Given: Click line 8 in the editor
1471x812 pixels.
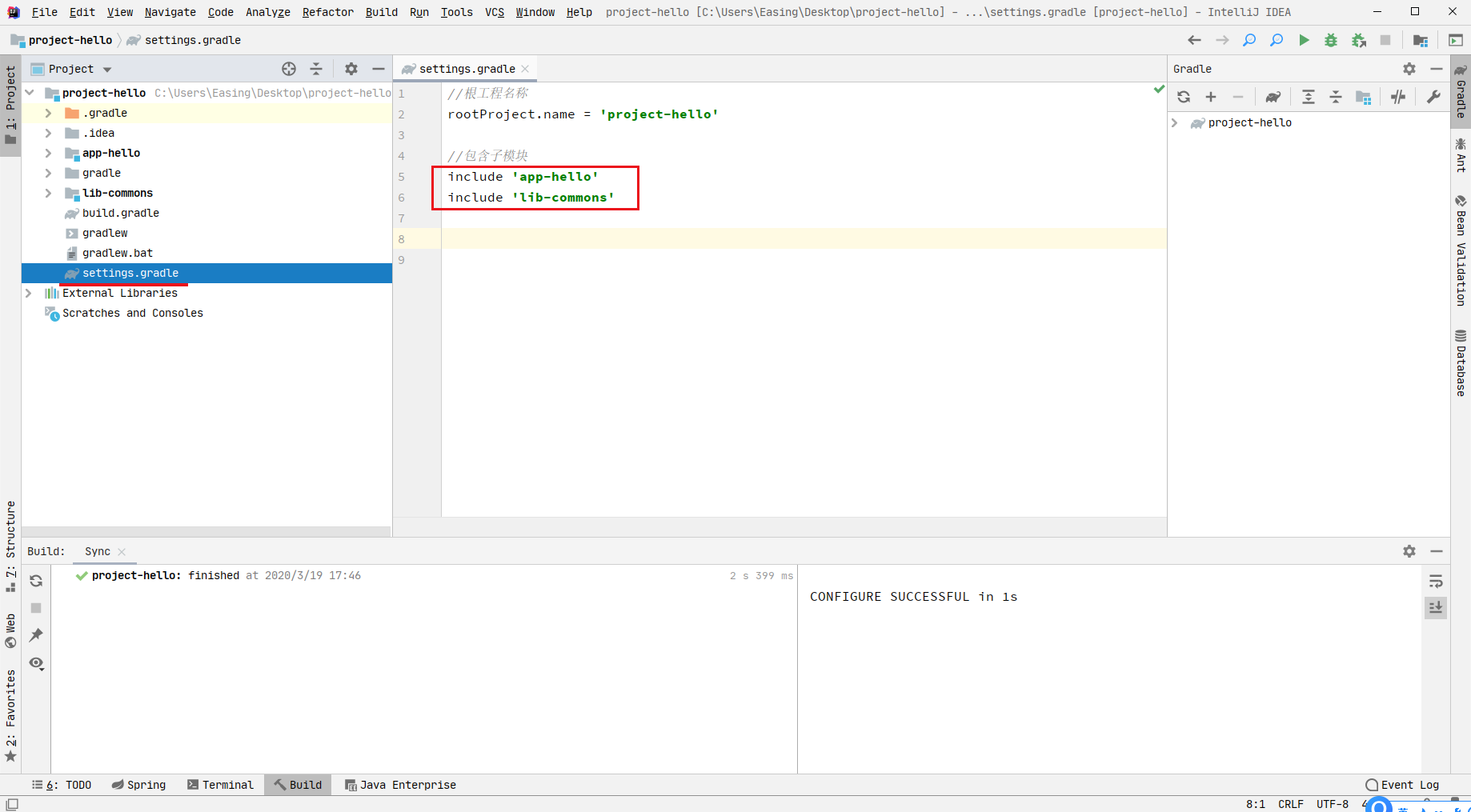Looking at the screenshot, I should 803,238.
